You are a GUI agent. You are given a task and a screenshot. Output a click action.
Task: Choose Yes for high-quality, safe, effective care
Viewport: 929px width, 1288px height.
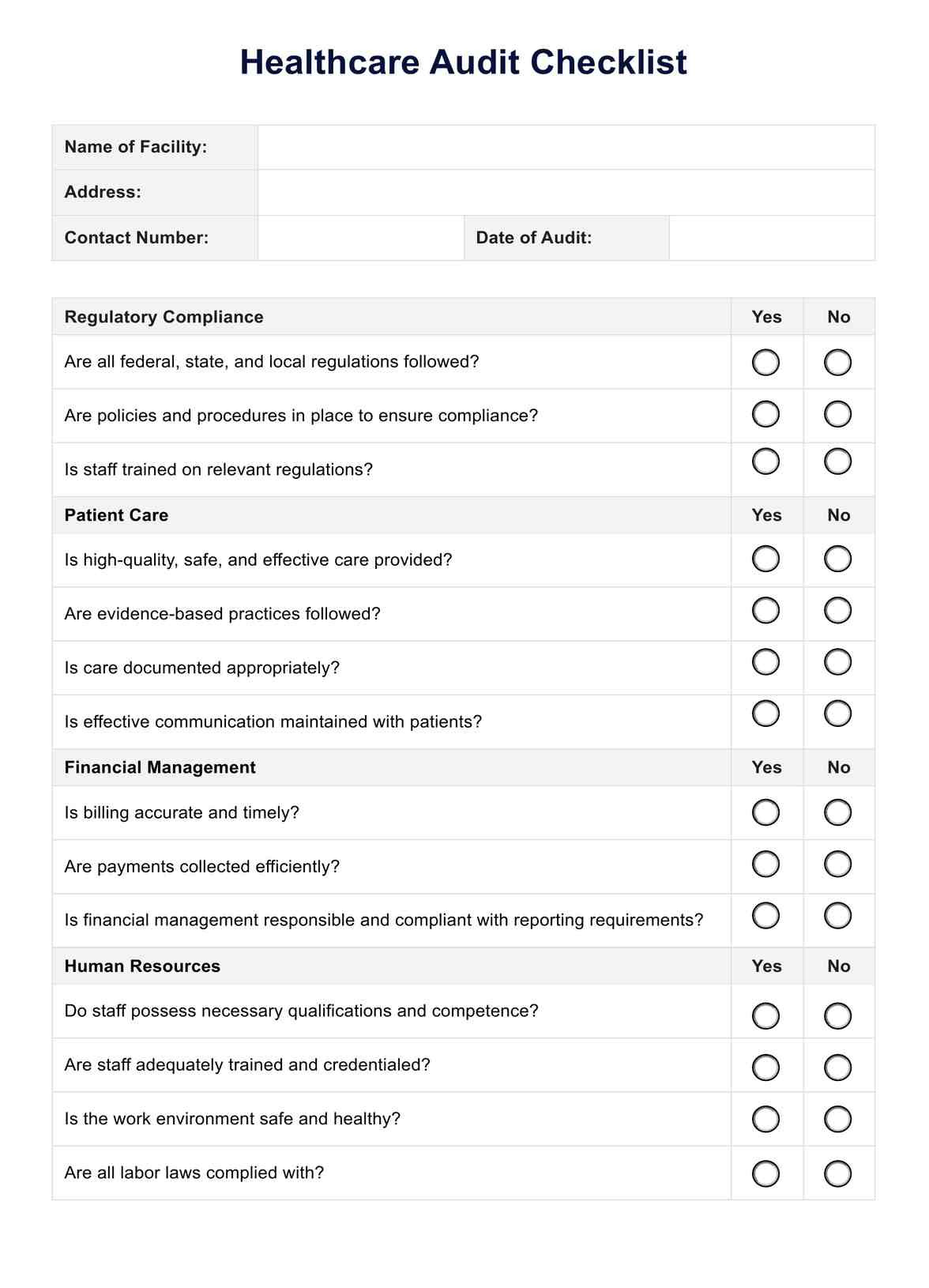[765, 559]
